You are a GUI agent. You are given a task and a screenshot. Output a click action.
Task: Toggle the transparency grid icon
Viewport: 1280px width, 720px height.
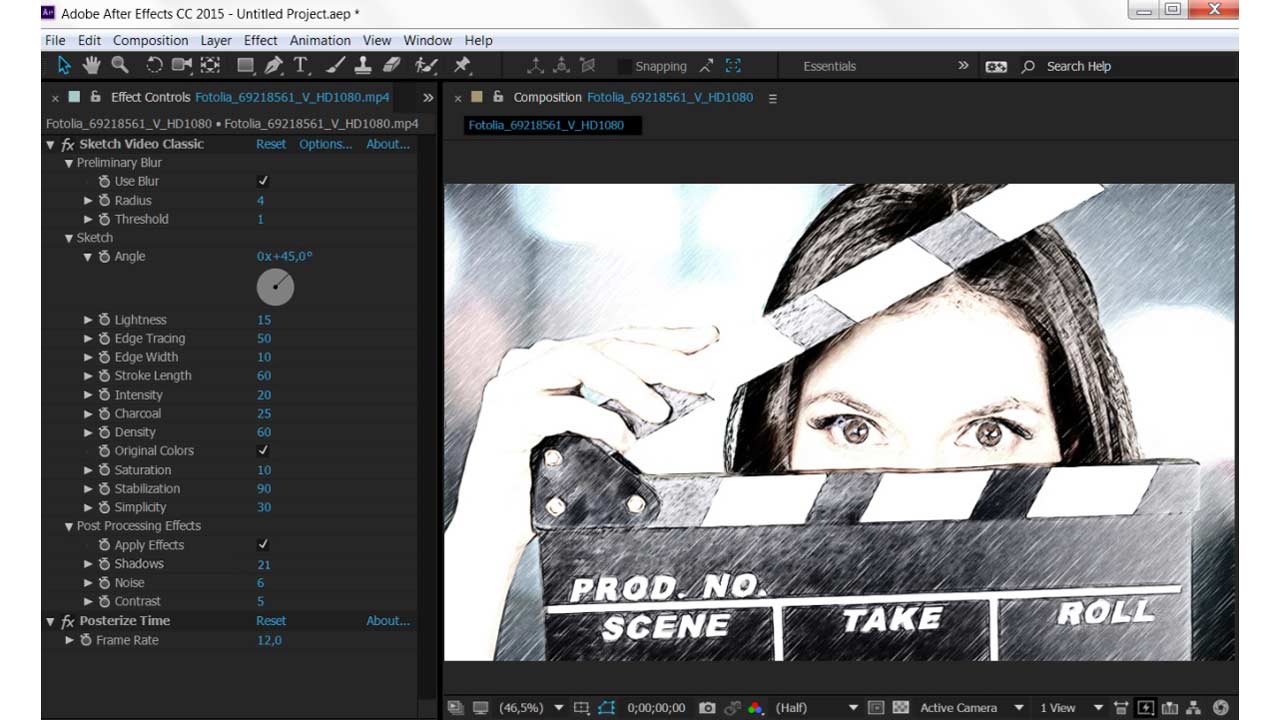click(x=900, y=708)
